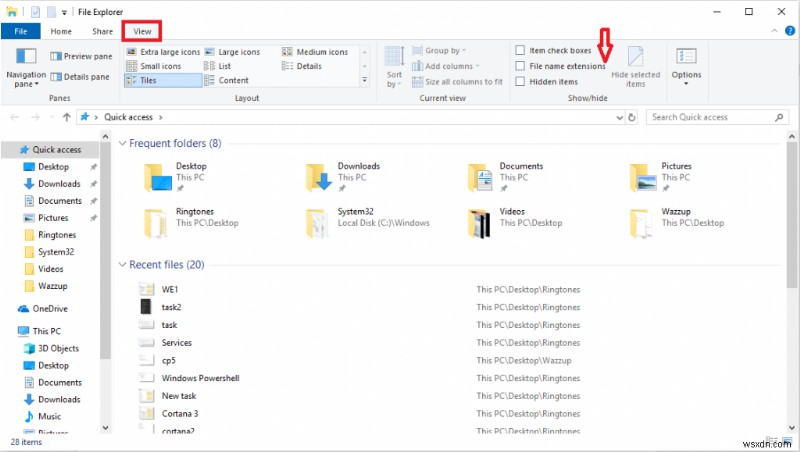Screen dimensions: 800x452
Task: Open 3D Objects in the sidebar
Action: (x=52, y=348)
